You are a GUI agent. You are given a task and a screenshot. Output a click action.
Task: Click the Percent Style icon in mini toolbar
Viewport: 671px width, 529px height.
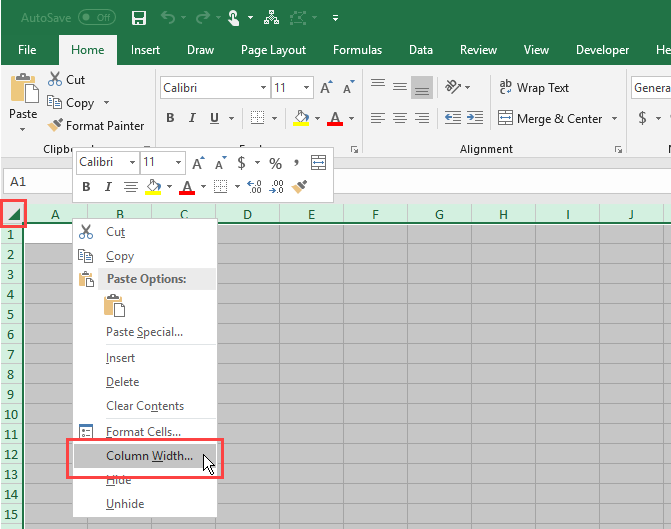coord(275,163)
